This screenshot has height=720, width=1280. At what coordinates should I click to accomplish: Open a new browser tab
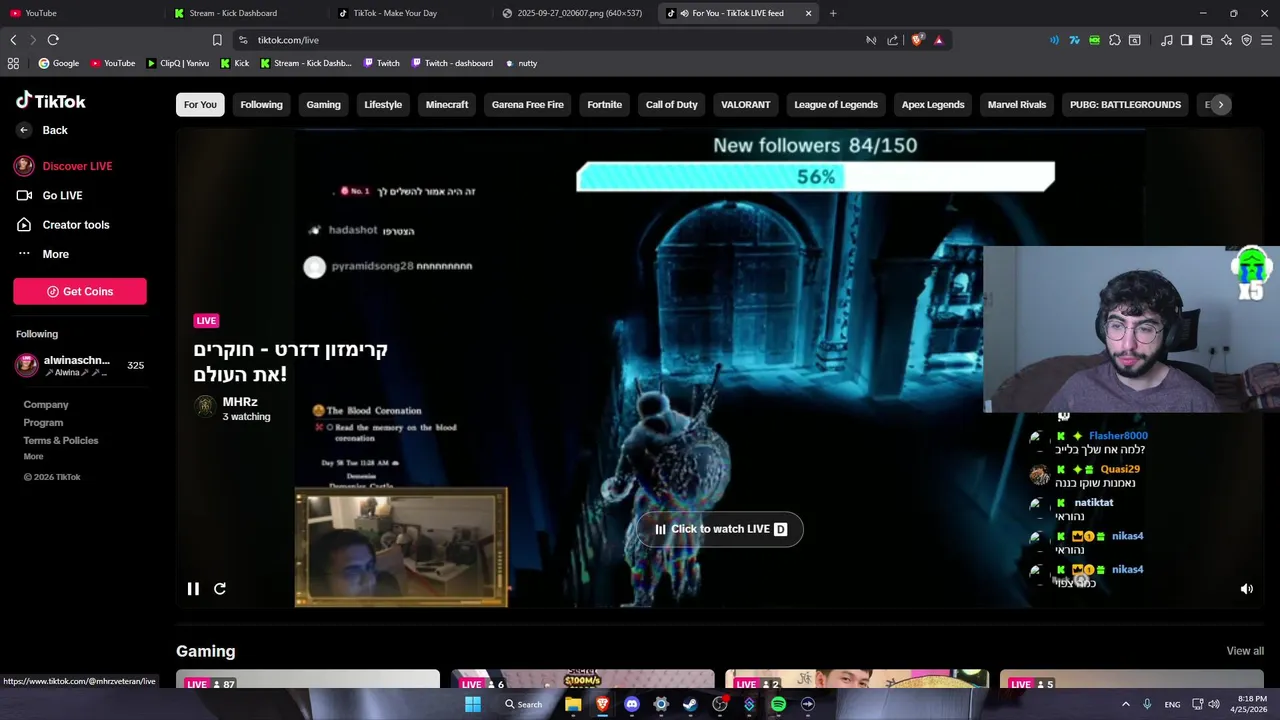coord(833,13)
